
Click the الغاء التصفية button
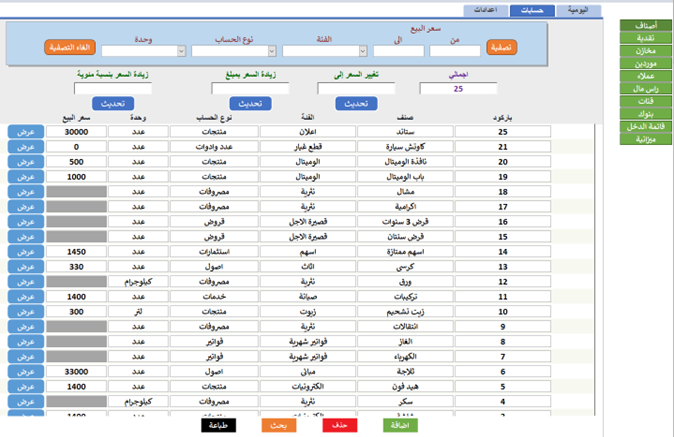click(x=70, y=47)
